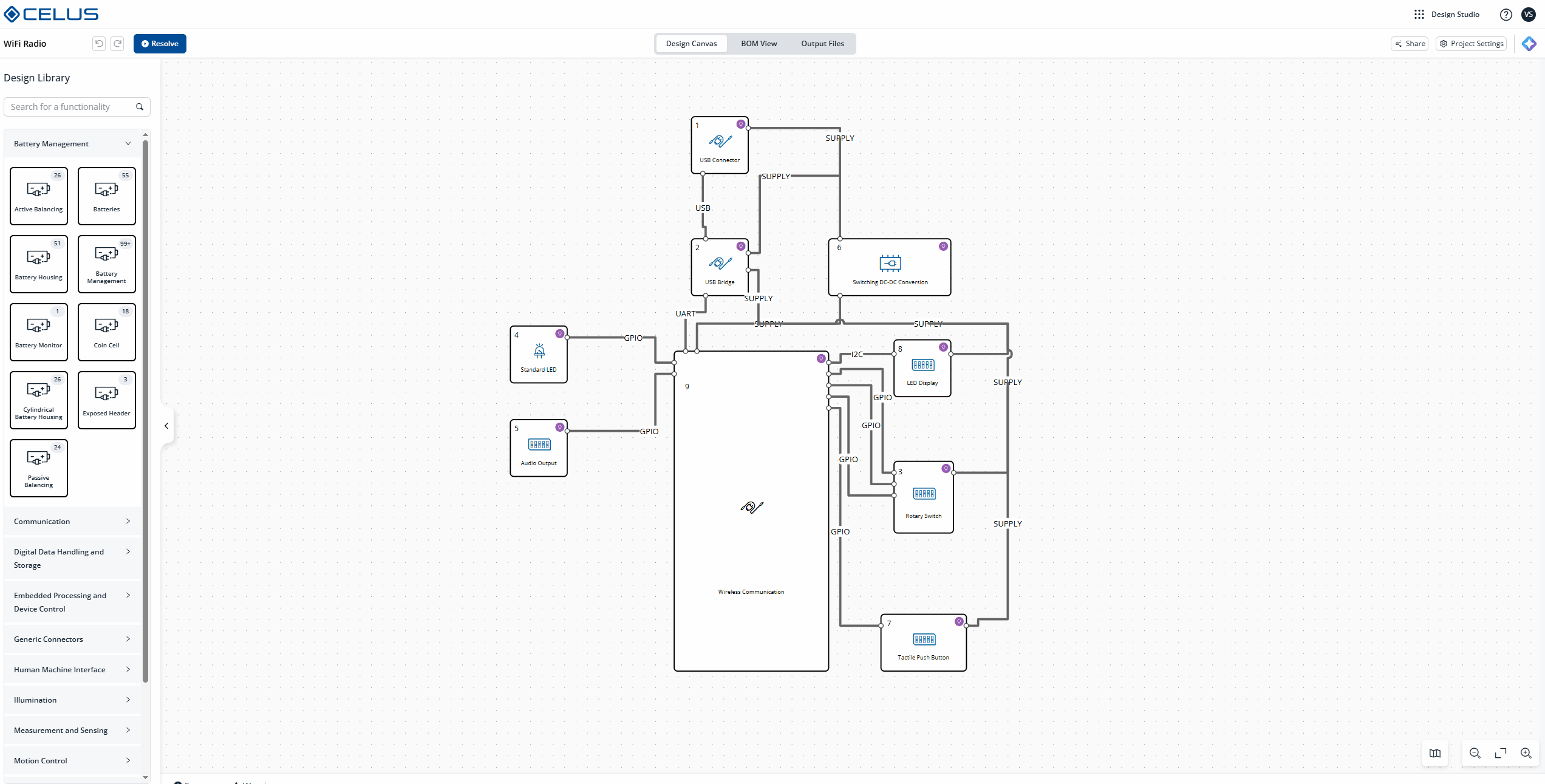Click the blue diamond assistant icon

[1529, 44]
